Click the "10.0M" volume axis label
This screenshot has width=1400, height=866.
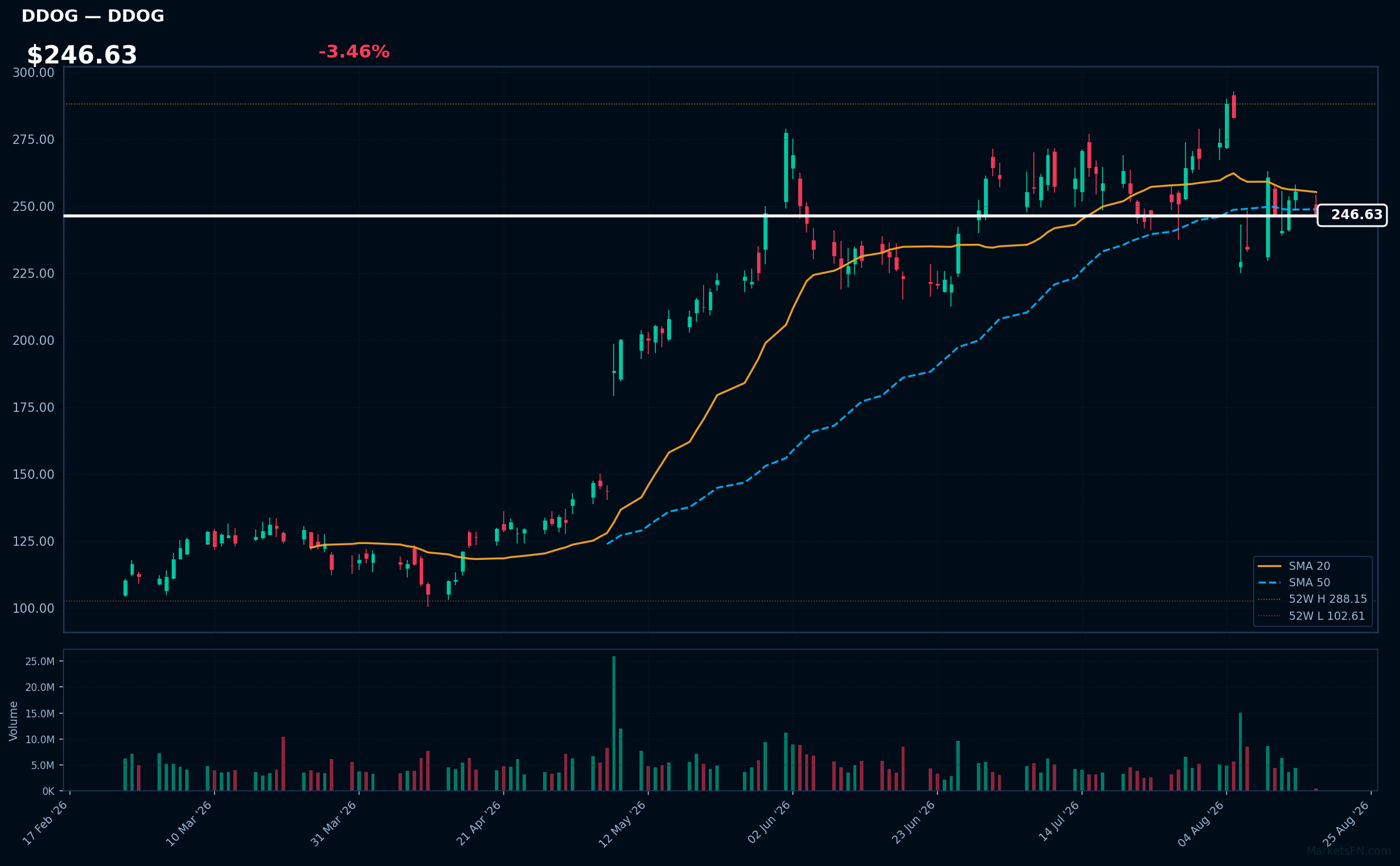click(x=40, y=739)
